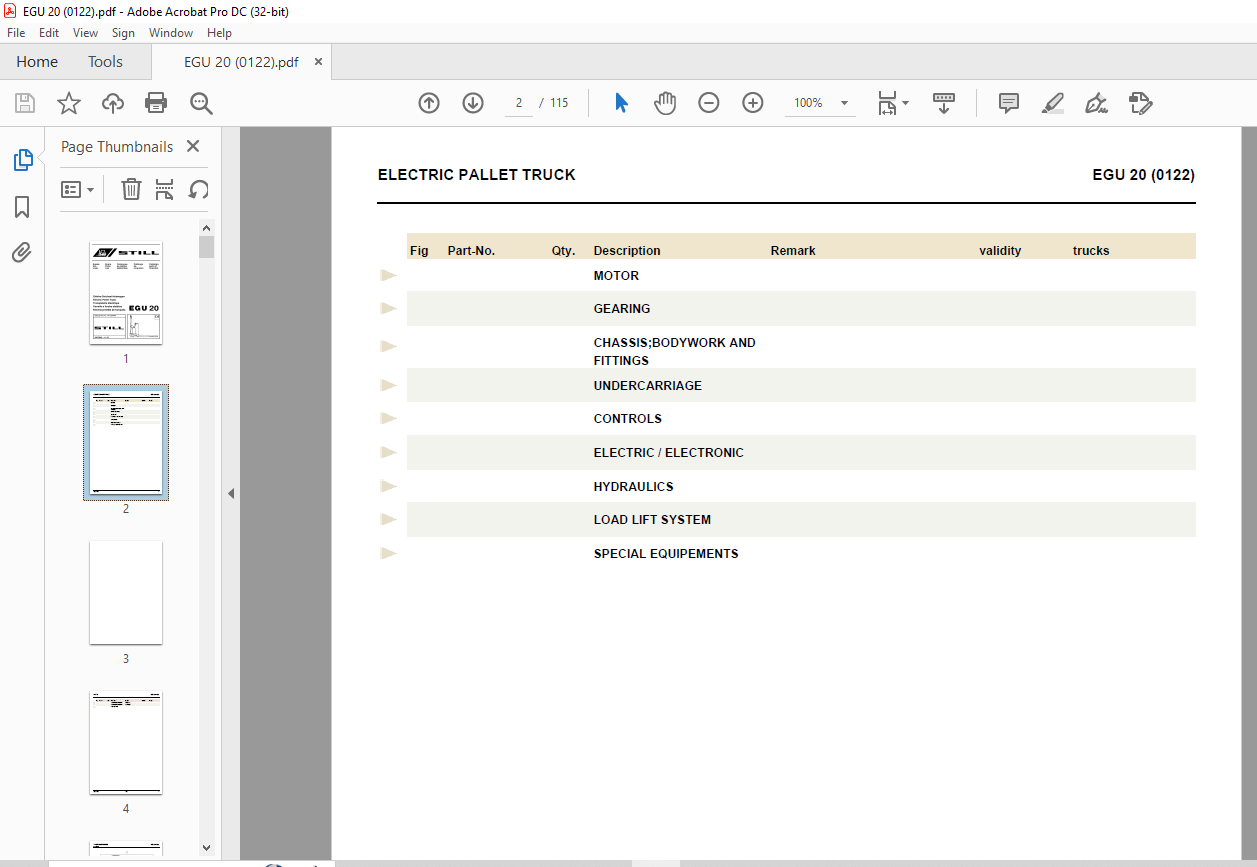Open the Sign menu
Viewport: 1257px width, 867px height.
tap(123, 33)
